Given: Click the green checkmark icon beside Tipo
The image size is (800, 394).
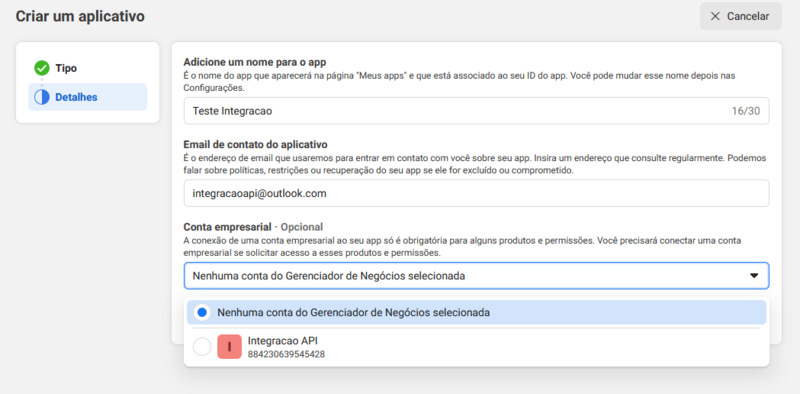Looking at the screenshot, I should coord(42,68).
